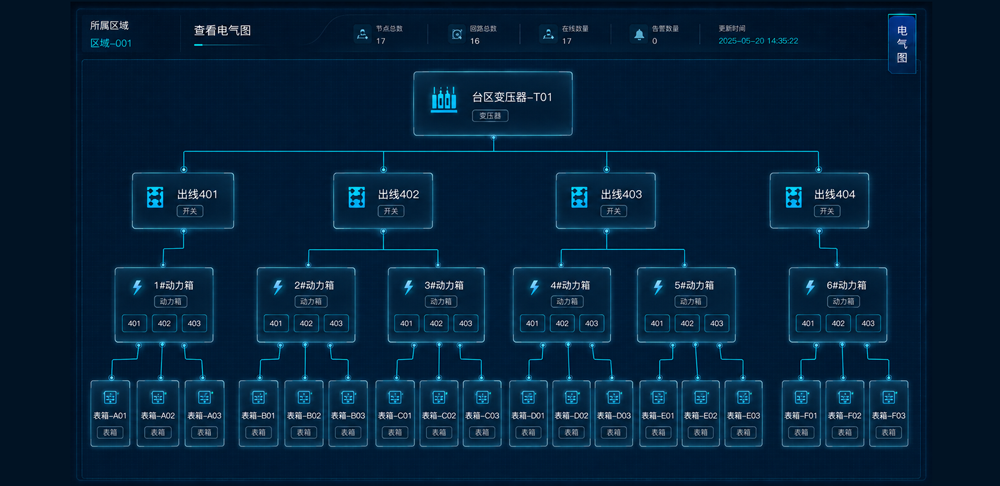Click the lightning icon on 1#动力箱
The height and width of the screenshot is (486, 1000).
(137, 288)
